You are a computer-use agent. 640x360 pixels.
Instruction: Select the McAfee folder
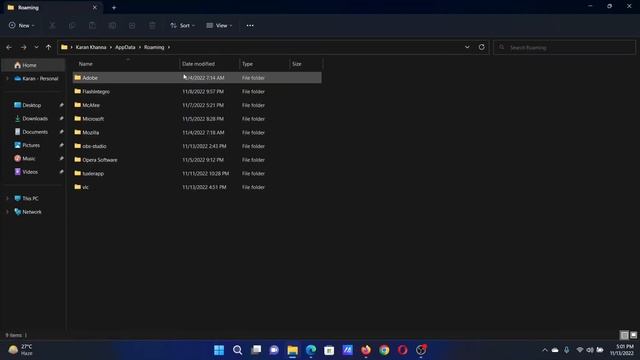point(197,105)
